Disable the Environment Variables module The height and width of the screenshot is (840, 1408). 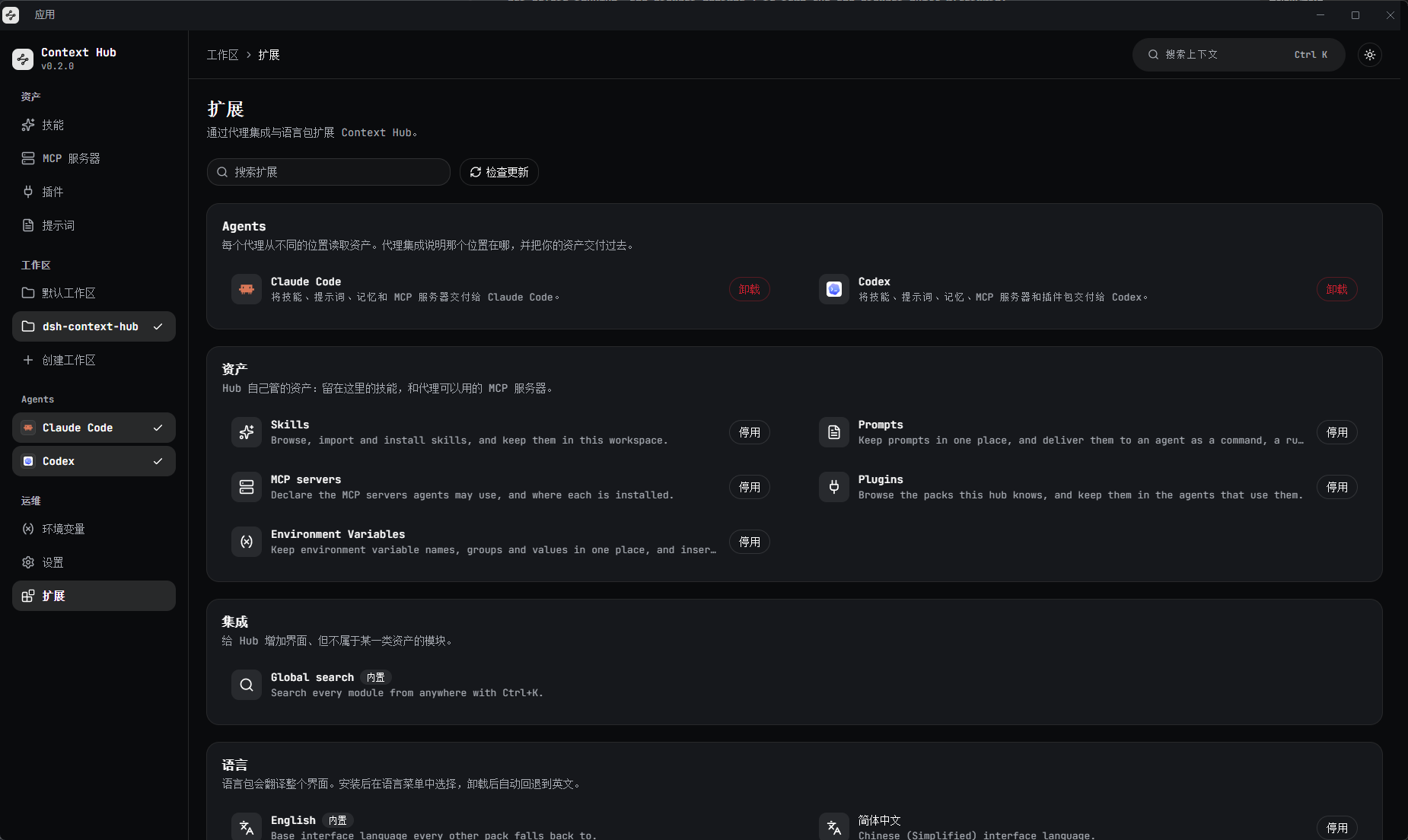tap(750, 542)
